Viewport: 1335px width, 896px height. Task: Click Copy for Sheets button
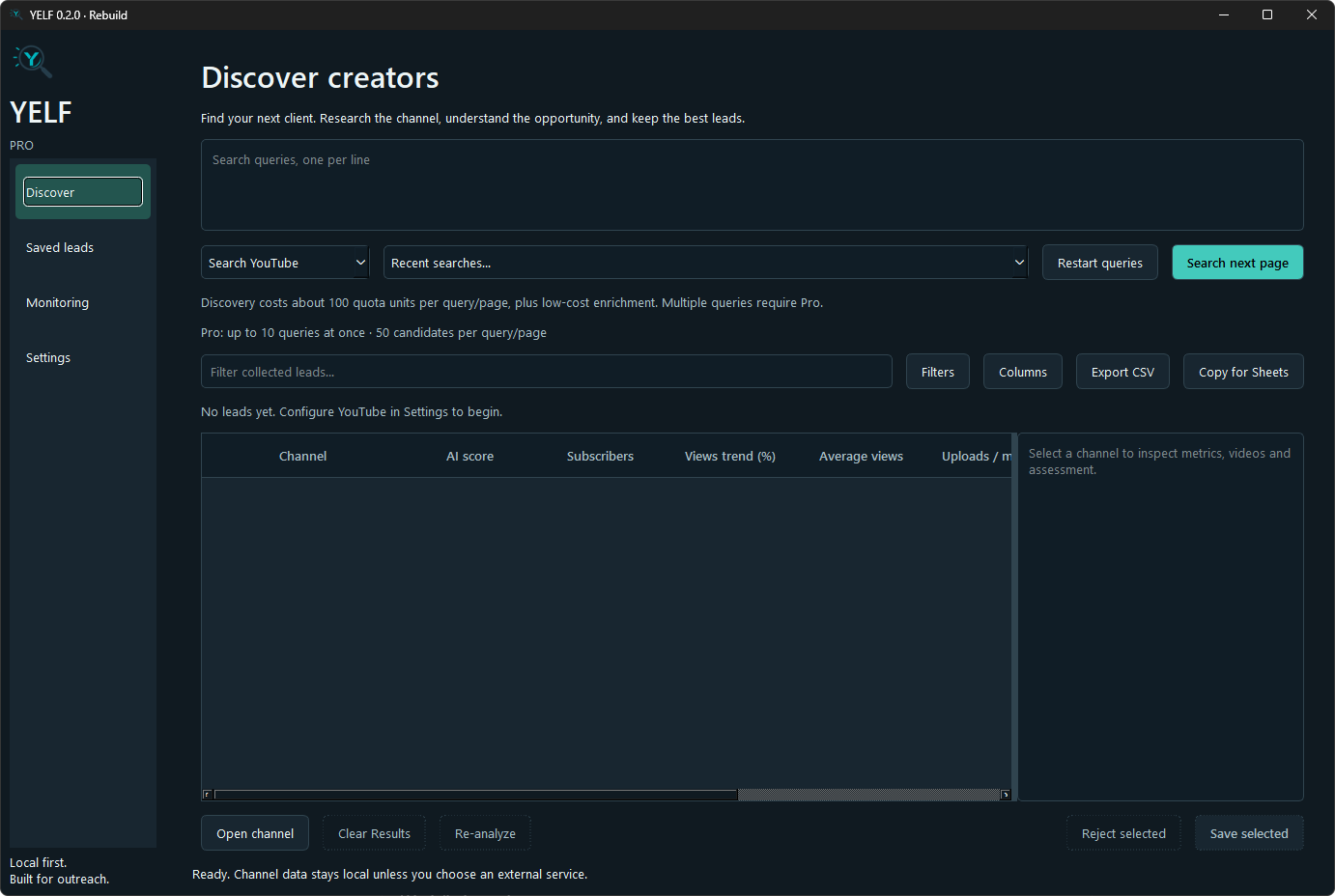(1243, 372)
